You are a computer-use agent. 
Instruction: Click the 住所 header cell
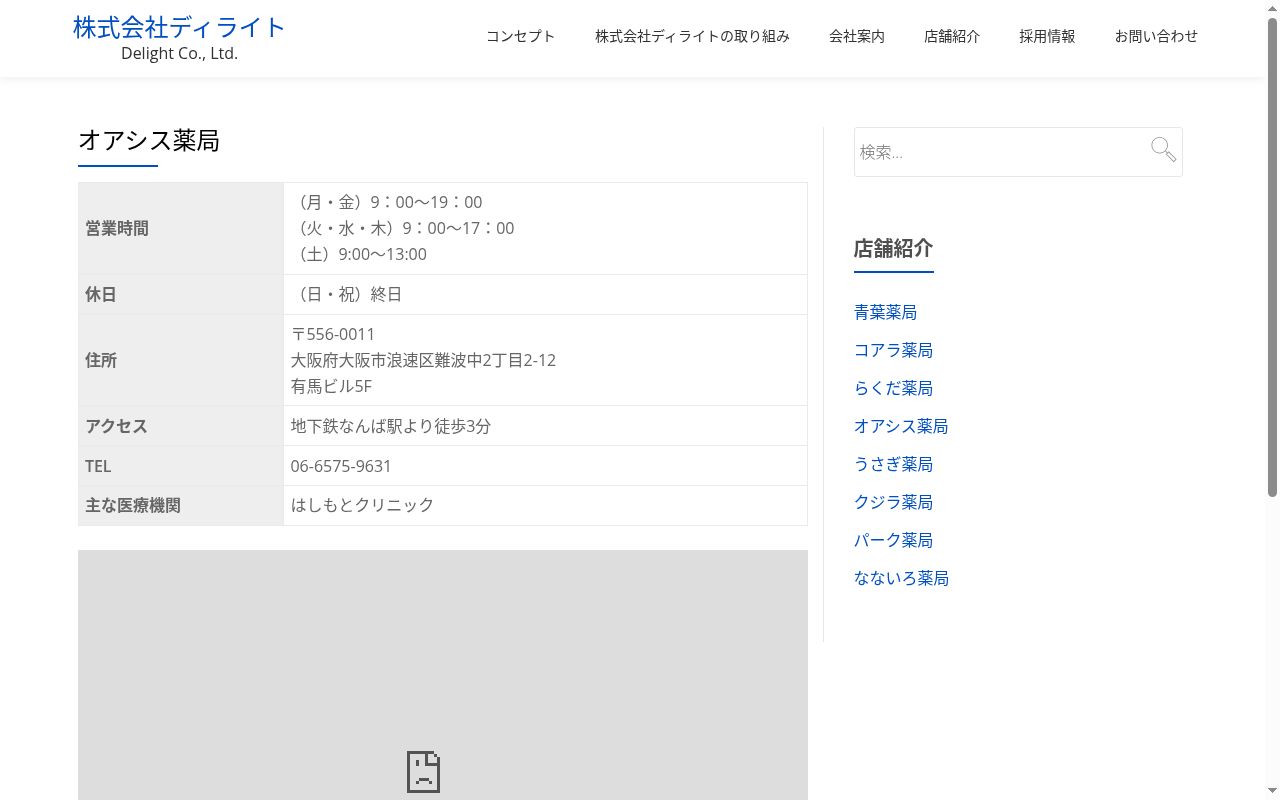tap(181, 360)
